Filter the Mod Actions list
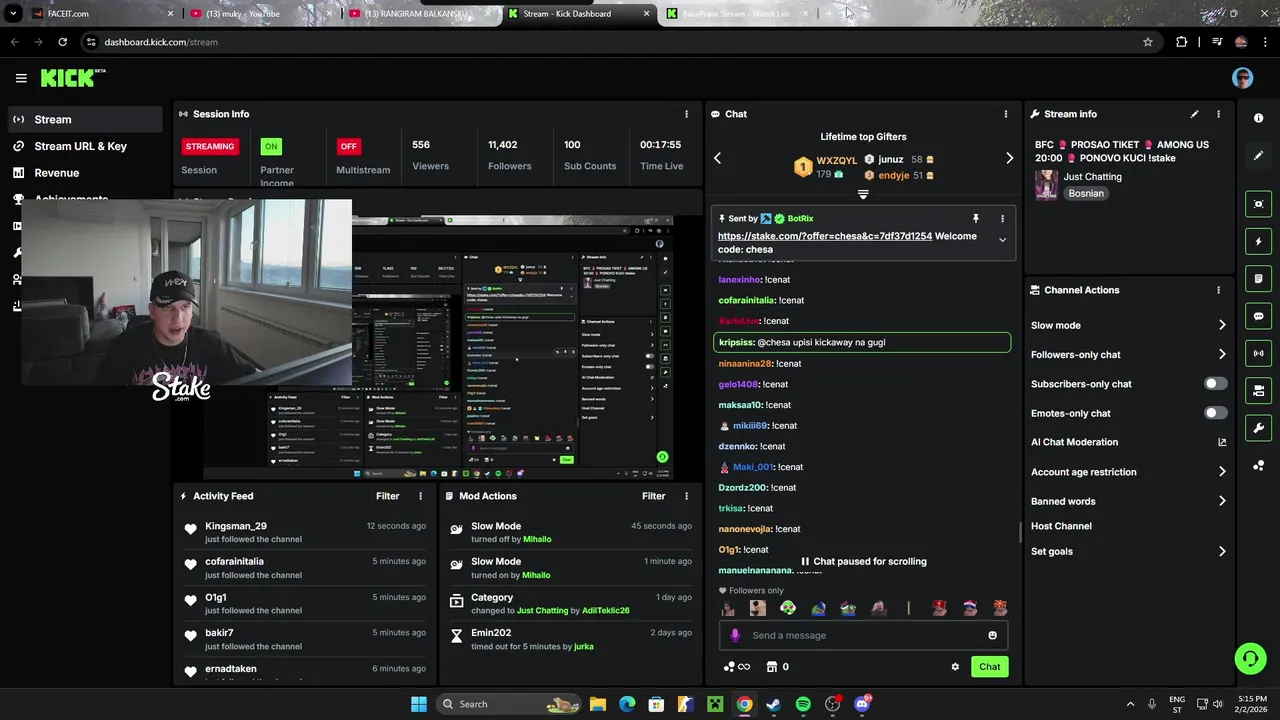 click(653, 496)
